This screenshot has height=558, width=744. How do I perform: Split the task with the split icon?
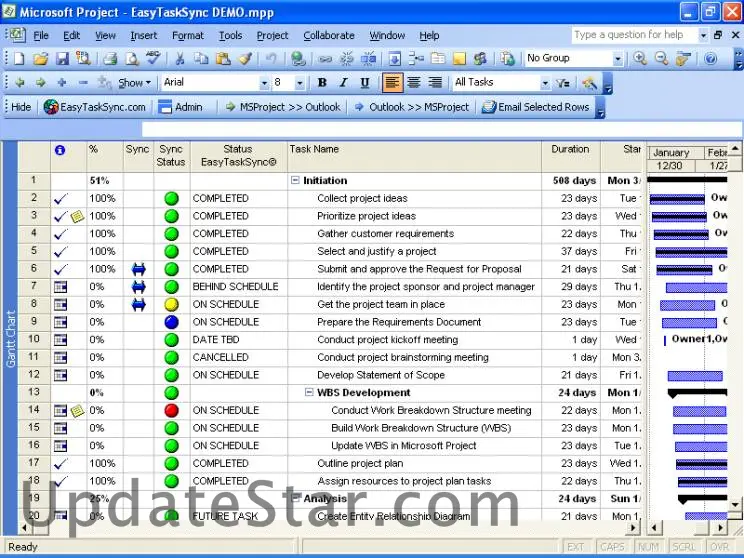point(368,59)
